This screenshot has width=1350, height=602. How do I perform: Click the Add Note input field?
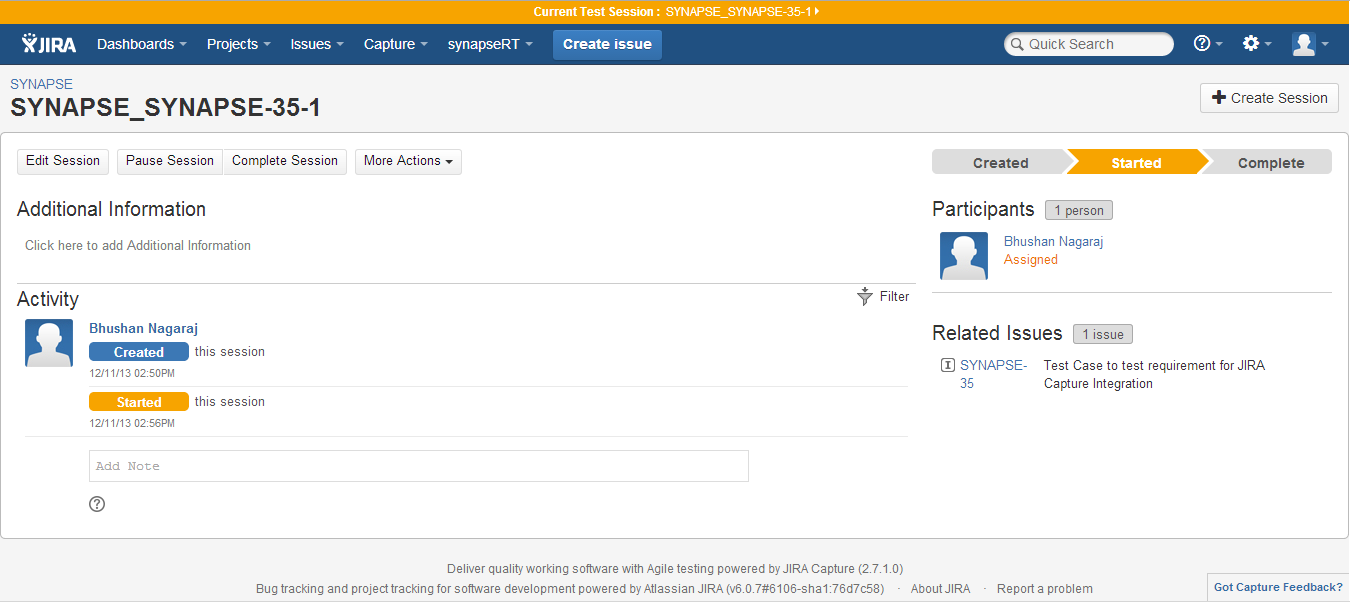pos(419,466)
